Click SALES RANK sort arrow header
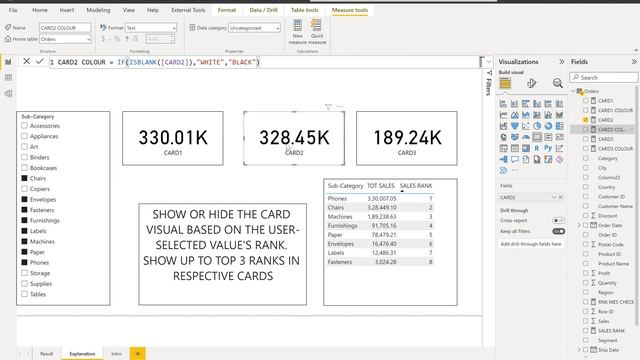This screenshot has width=640, height=360. point(402,191)
